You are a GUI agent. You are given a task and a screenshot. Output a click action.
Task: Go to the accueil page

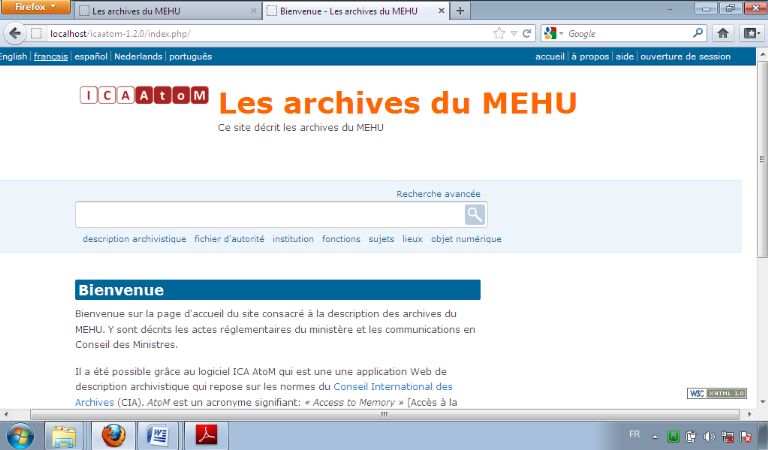click(x=550, y=56)
